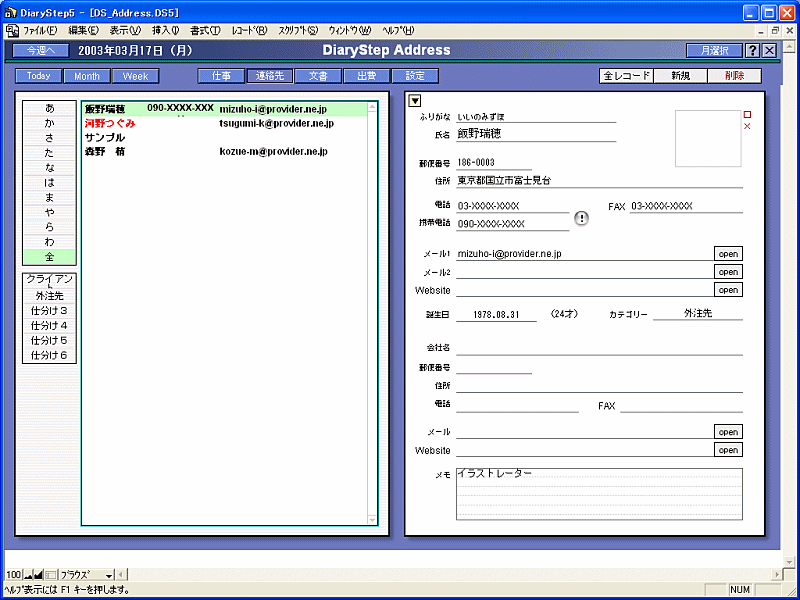
Task: Select the 外注先 category filter
Action: (x=49, y=296)
